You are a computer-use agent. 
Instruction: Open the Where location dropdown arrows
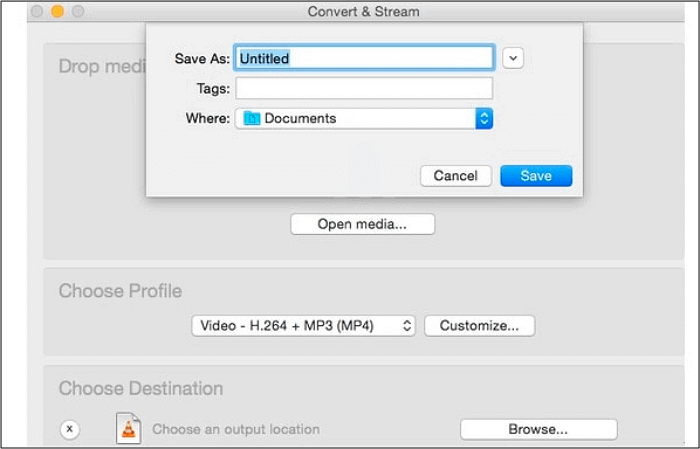[484, 118]
